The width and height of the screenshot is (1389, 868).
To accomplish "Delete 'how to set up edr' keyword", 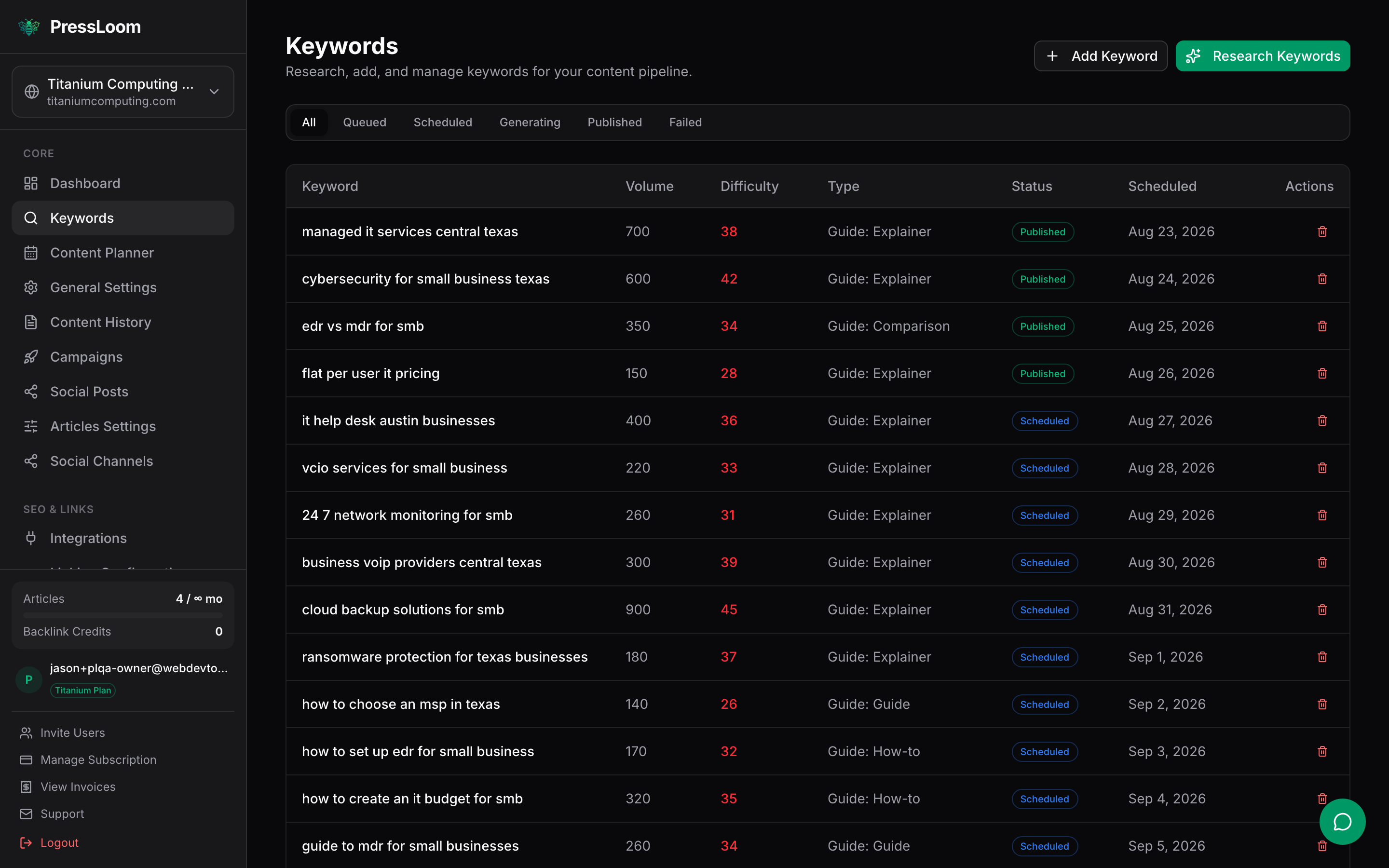I will point(1322,751).
